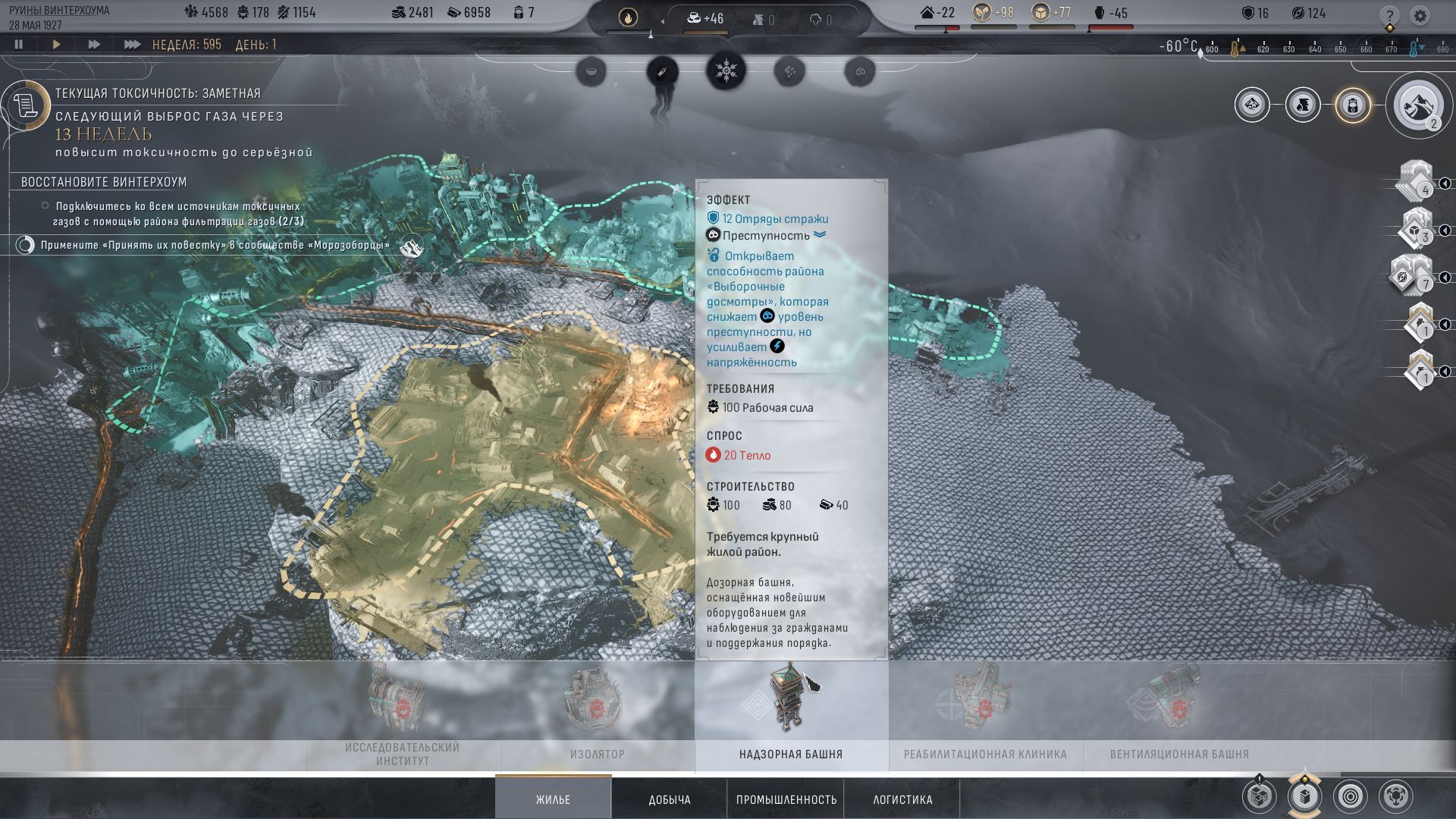Click the concentric rings icon in bottom-right corner
1456x819 pixels.
[1350, 796]
